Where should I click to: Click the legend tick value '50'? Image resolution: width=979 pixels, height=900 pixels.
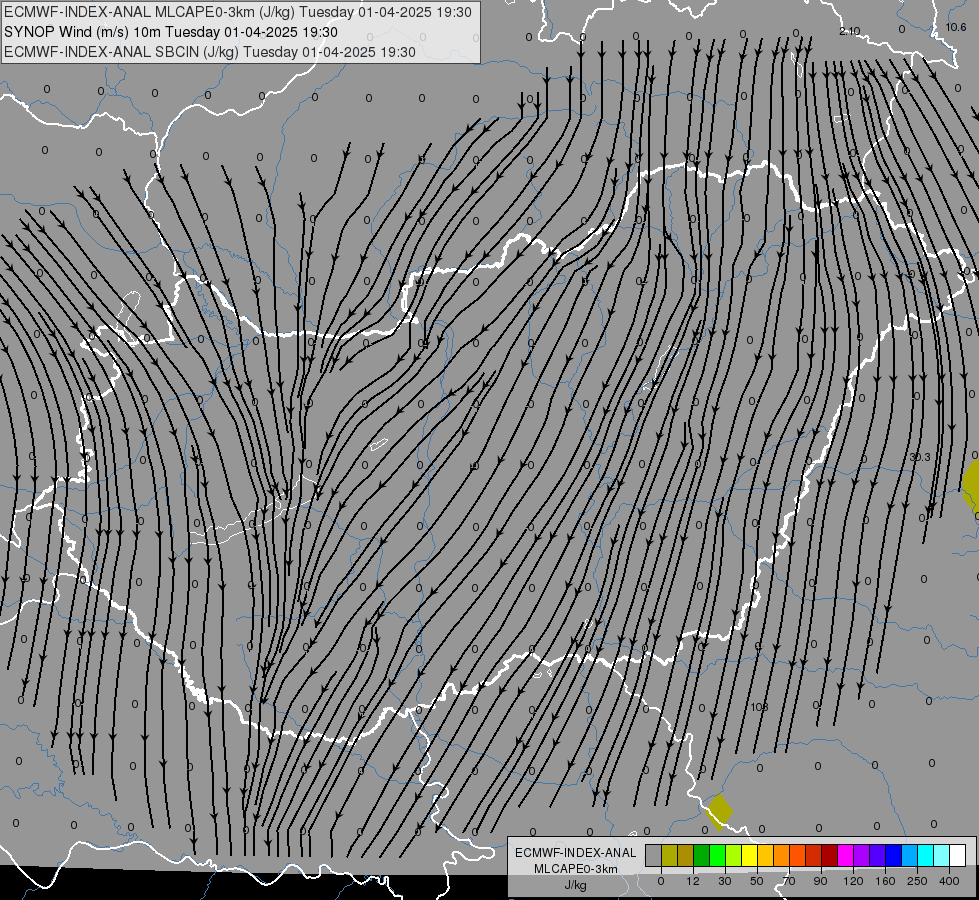[757, 881]
